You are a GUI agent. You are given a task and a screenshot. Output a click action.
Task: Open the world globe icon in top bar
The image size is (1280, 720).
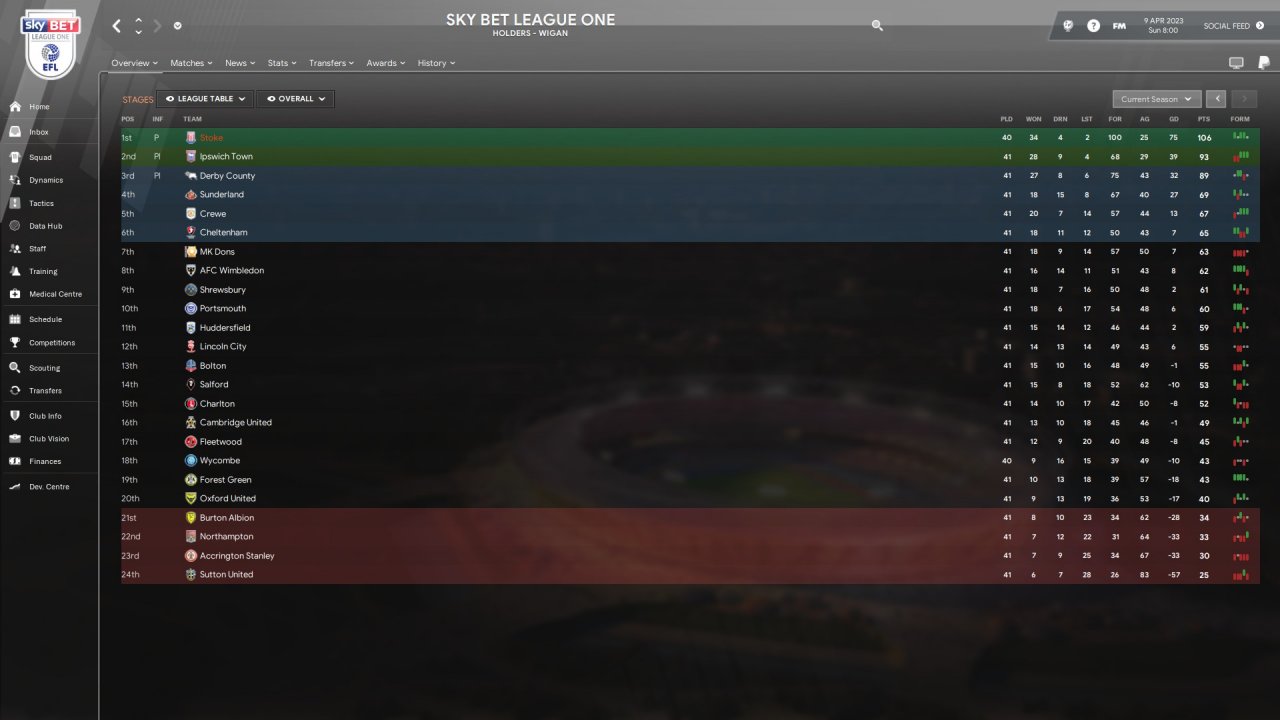click(1068, 26)
